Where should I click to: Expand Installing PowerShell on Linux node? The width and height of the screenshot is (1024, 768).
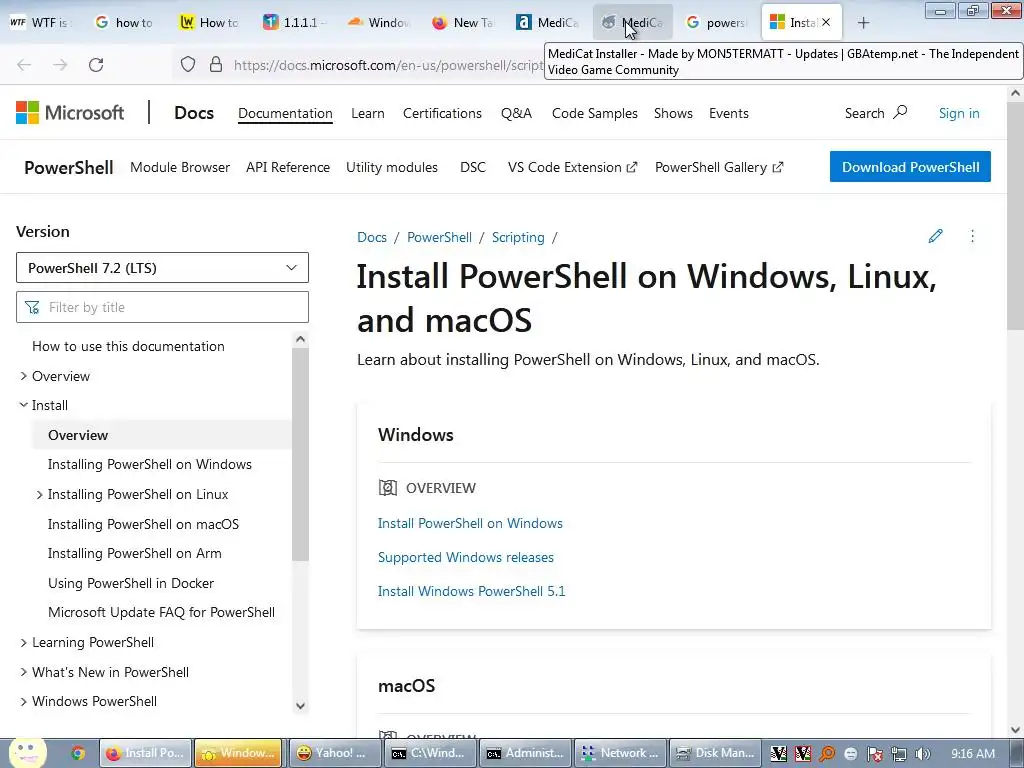pos(39,494)
